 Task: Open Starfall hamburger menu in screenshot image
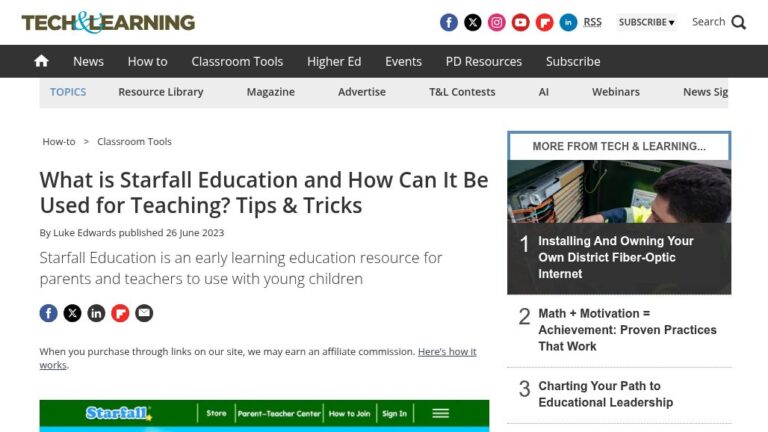pos(441,413)
